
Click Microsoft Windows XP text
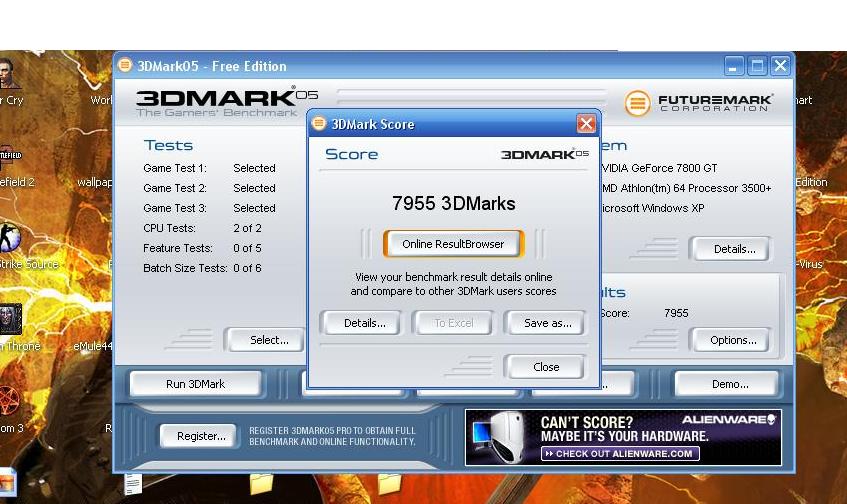point(653,208)
